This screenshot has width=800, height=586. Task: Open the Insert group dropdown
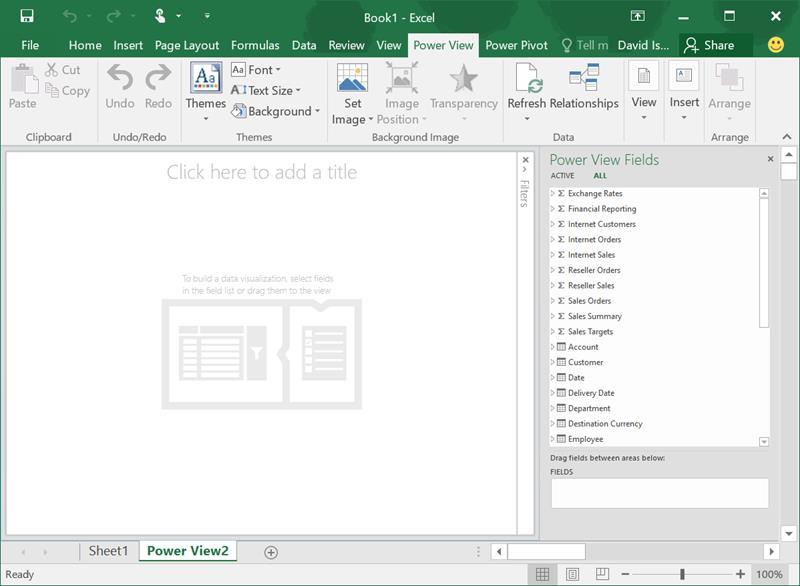pyautogui.click(x=684, y=92)
